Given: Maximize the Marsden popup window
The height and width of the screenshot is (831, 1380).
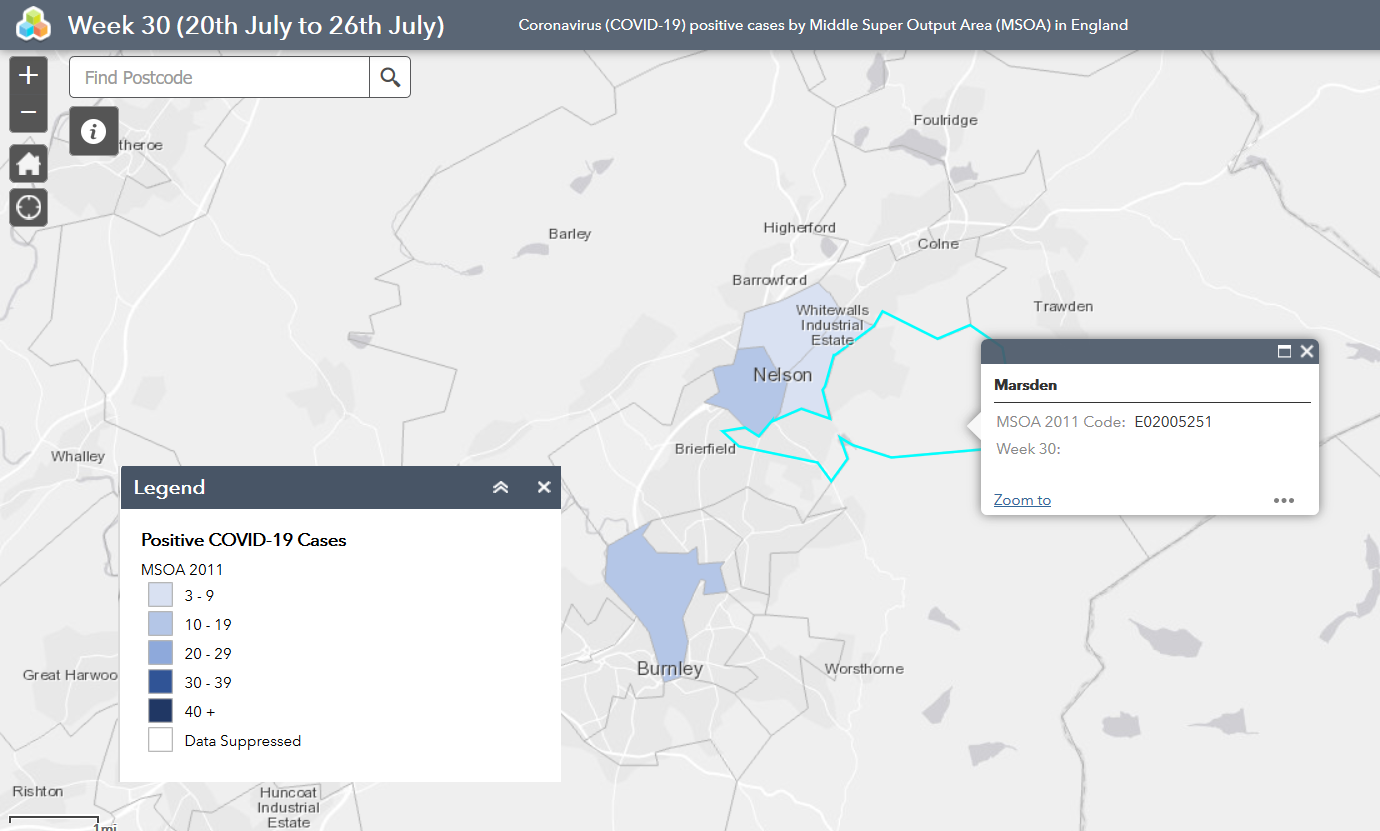Looking at the screenshot, I should point(1285,351).
